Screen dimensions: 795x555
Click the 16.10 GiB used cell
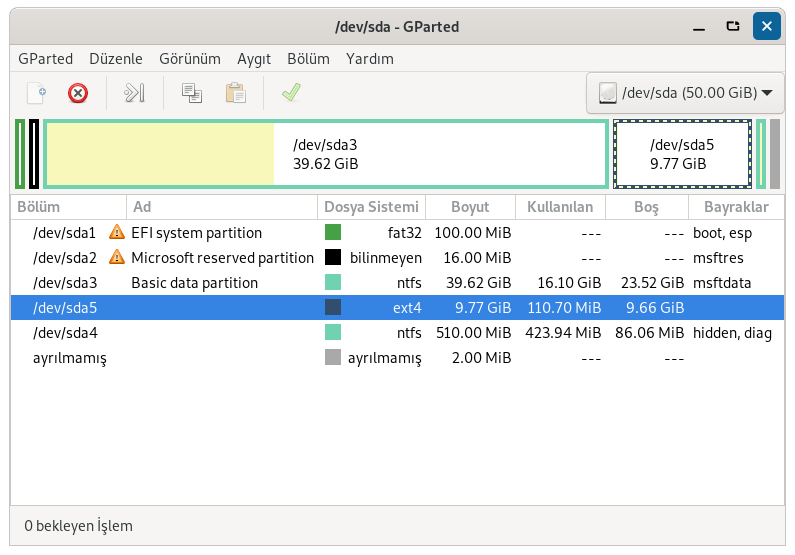pyautogui.click(x=569, y=282)
